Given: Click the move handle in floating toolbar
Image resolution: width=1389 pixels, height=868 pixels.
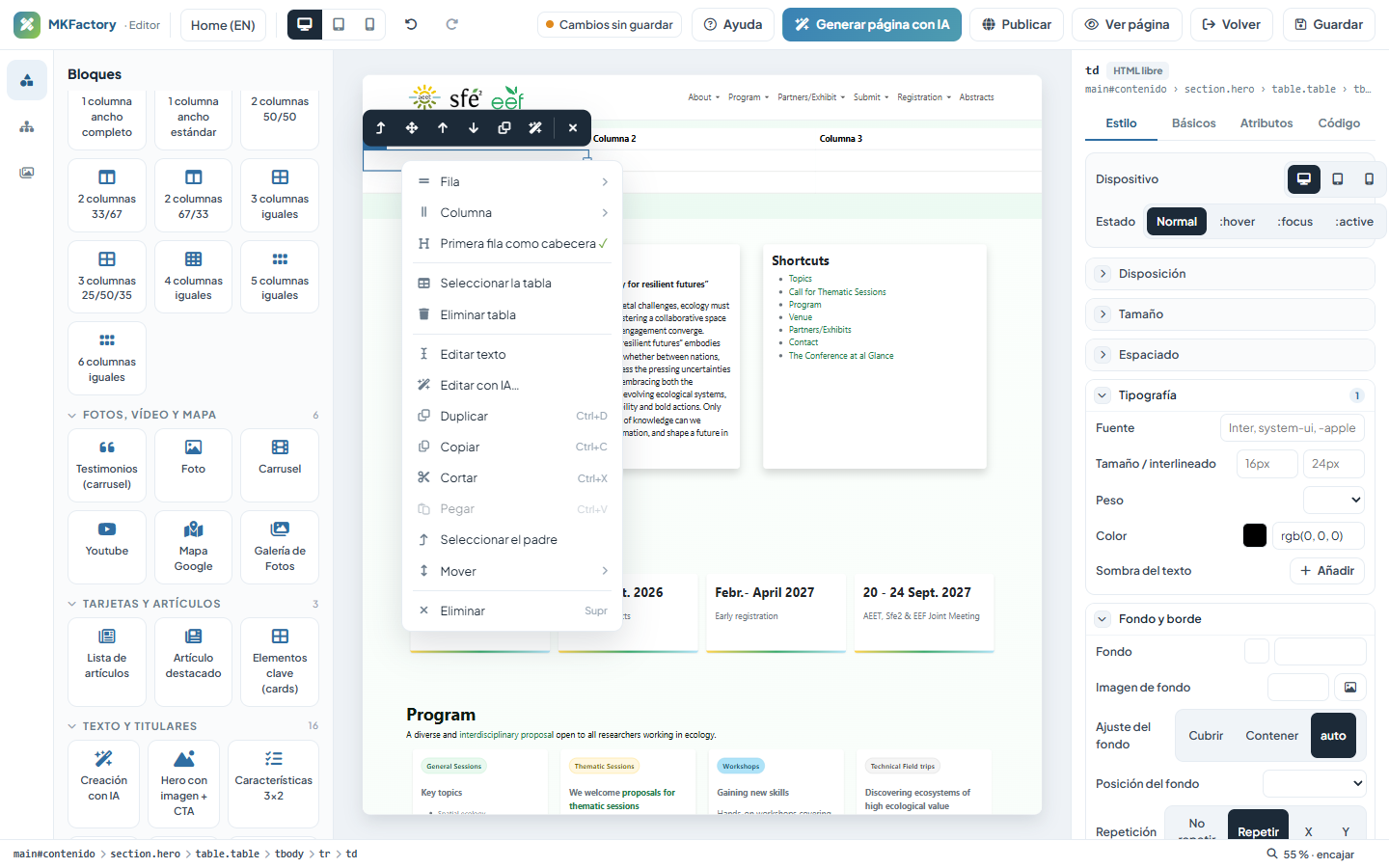Looking at the screenshot, I should [x=412, y=127].
